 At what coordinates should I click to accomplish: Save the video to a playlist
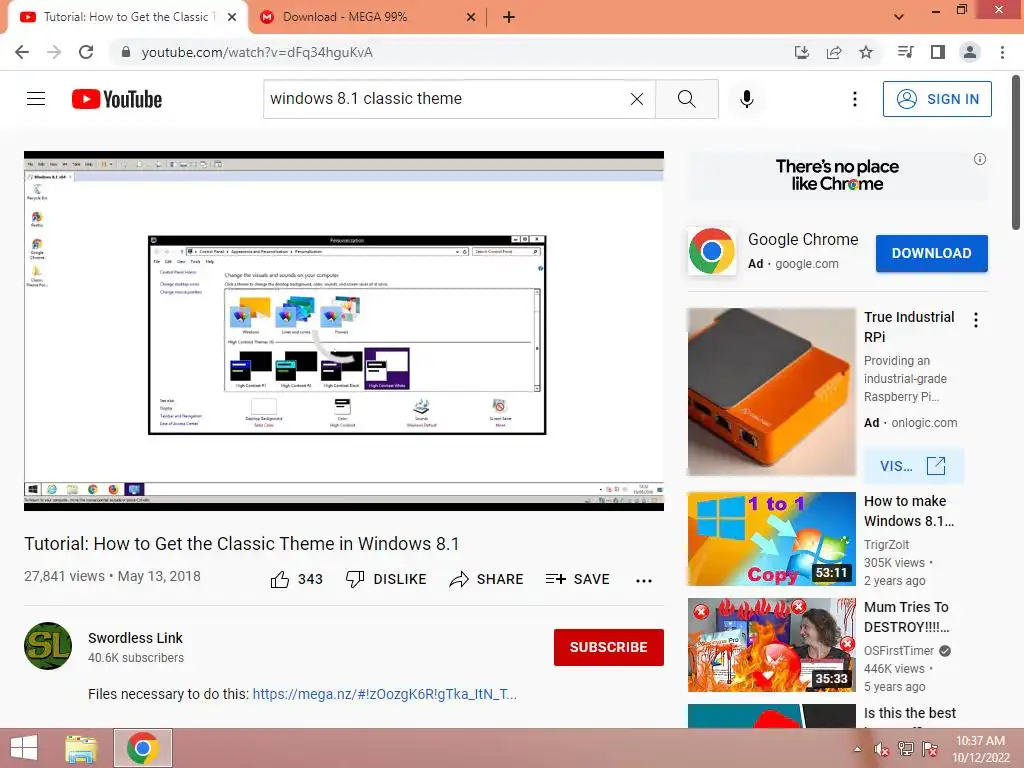(578, 579)
